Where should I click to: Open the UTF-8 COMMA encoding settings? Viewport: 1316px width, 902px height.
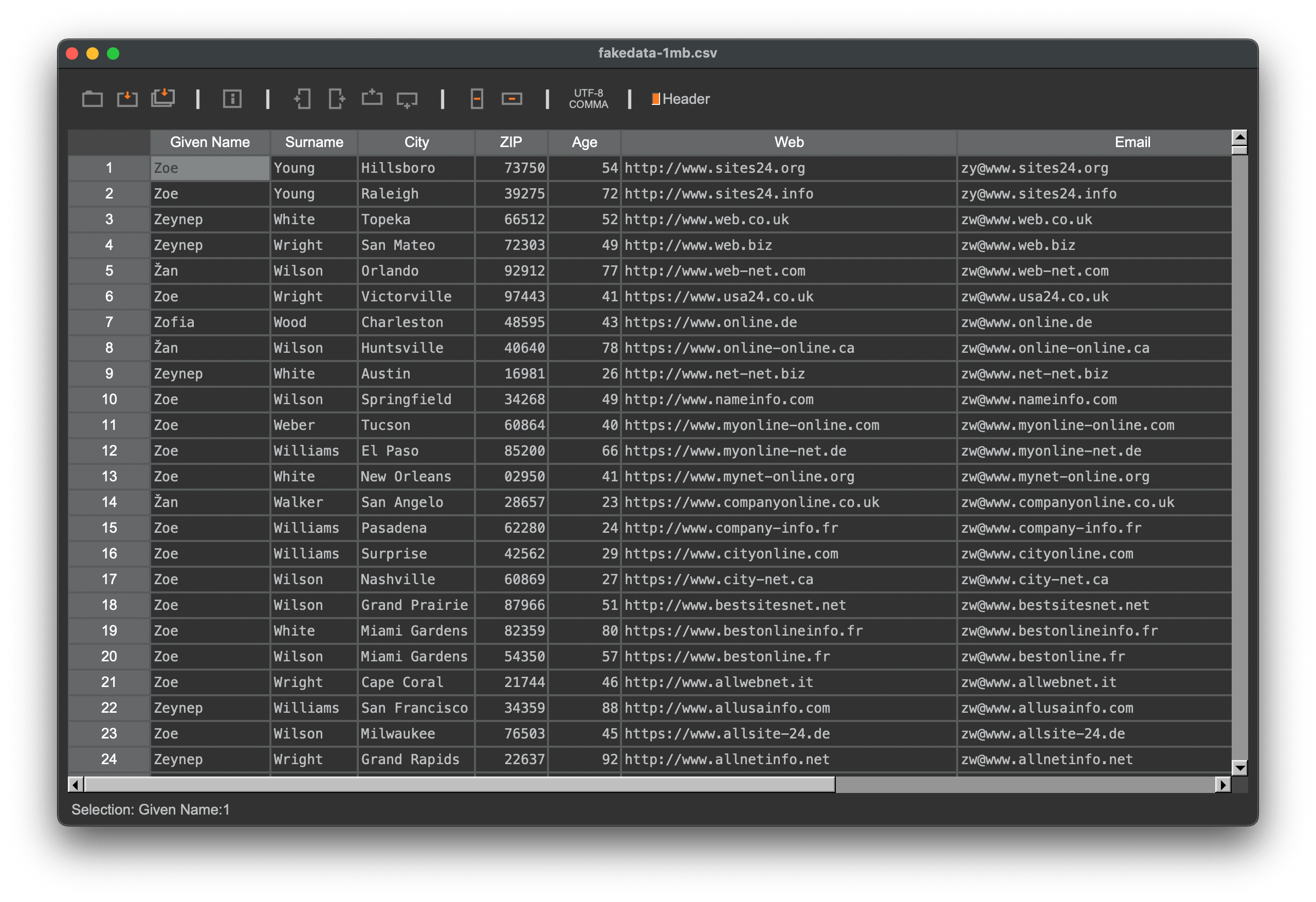(589, 99)
